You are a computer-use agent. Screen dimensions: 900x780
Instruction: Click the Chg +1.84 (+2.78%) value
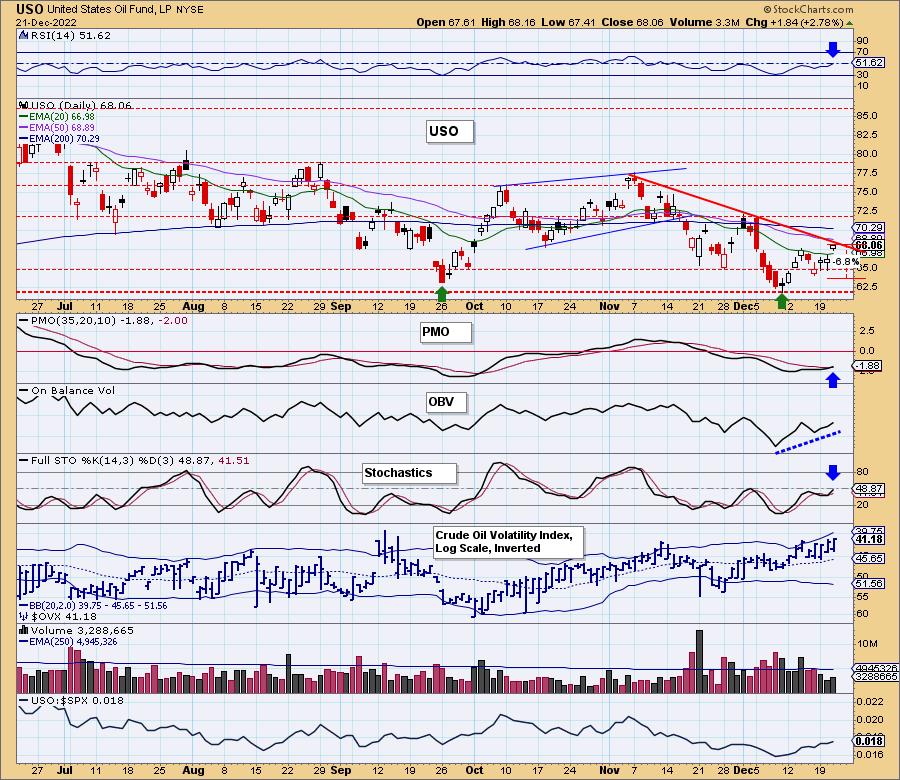click(x=794, y=22)
